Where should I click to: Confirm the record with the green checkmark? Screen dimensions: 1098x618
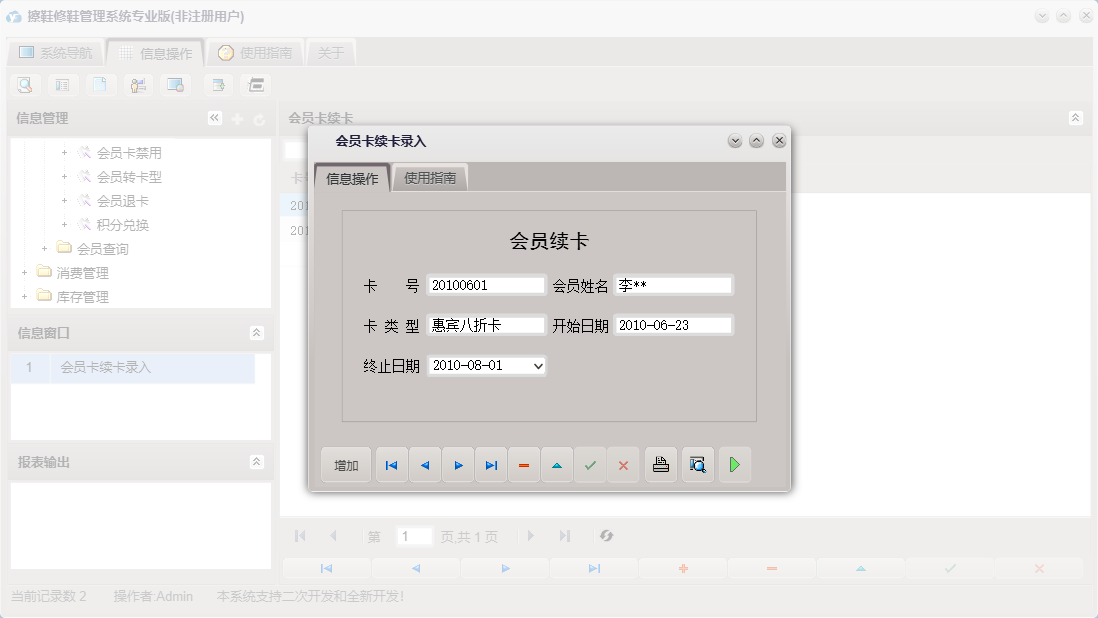pos(589,464)
